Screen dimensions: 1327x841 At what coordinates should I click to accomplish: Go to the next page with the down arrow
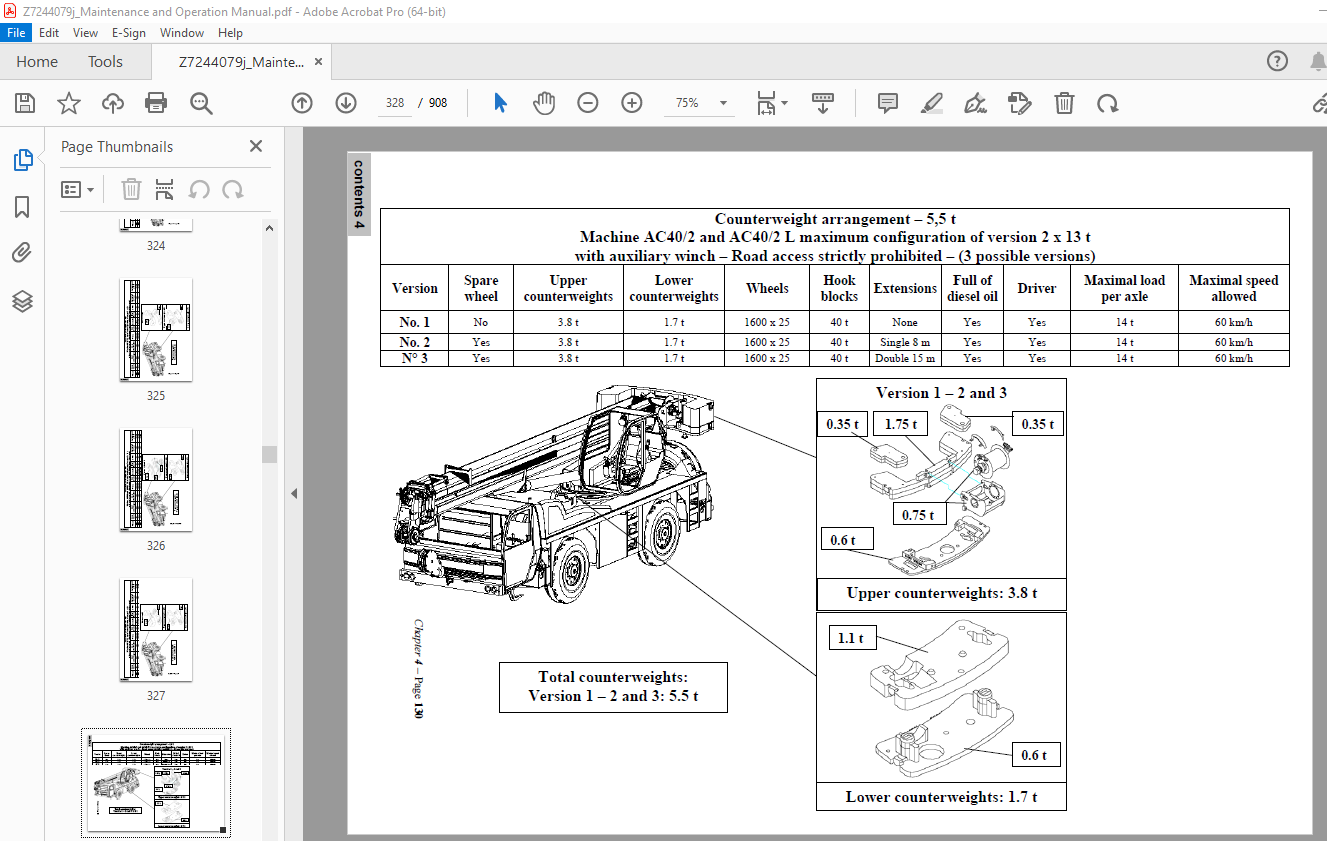tap(346, 103)
